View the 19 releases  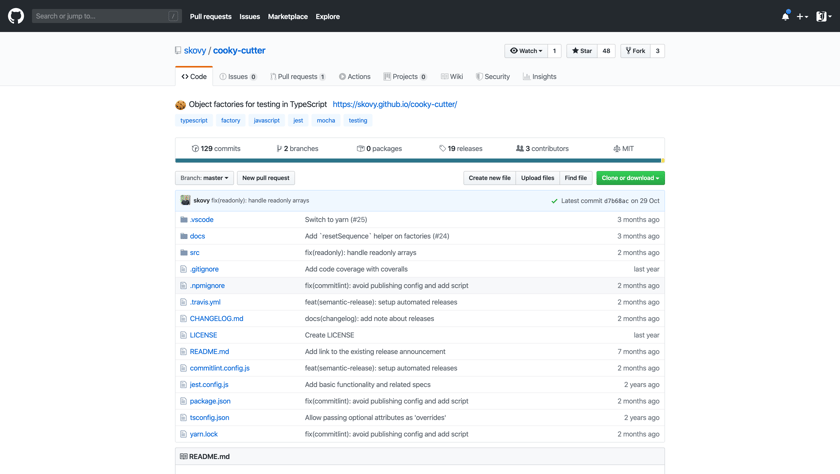click(461, 149)
